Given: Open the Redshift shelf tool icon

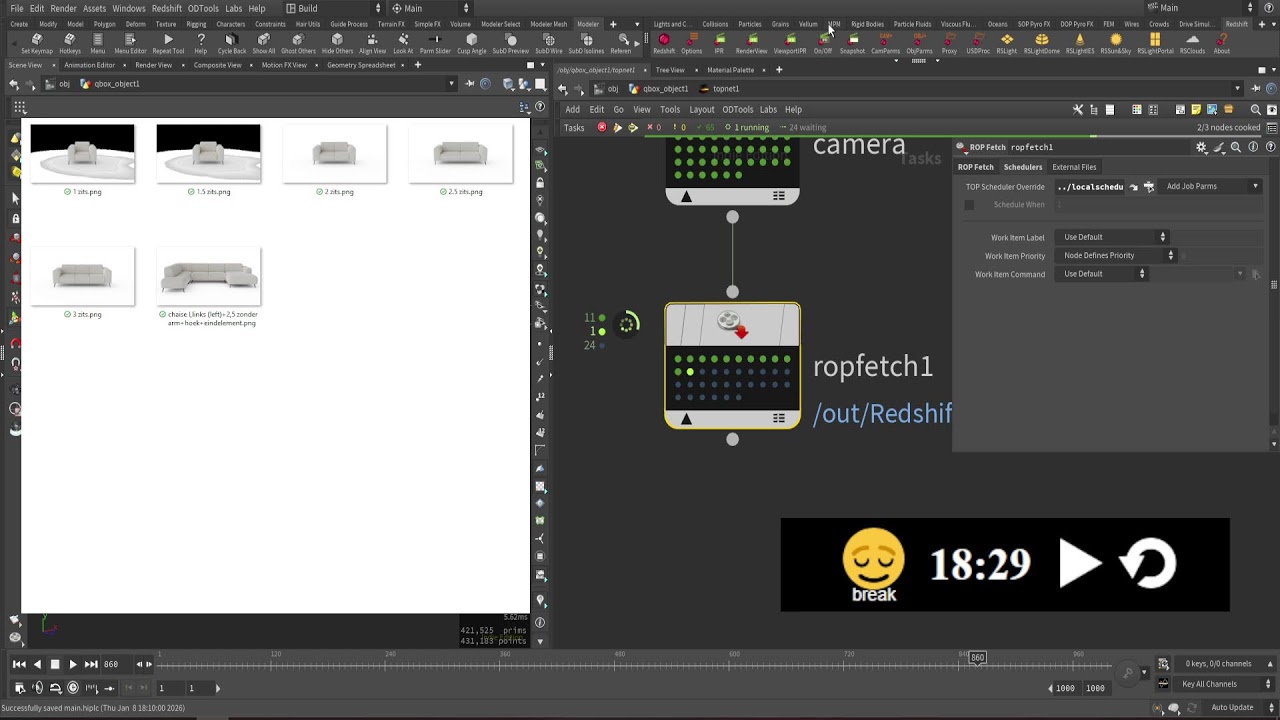Looking at the screenshot, I should (x=663, y=44).
